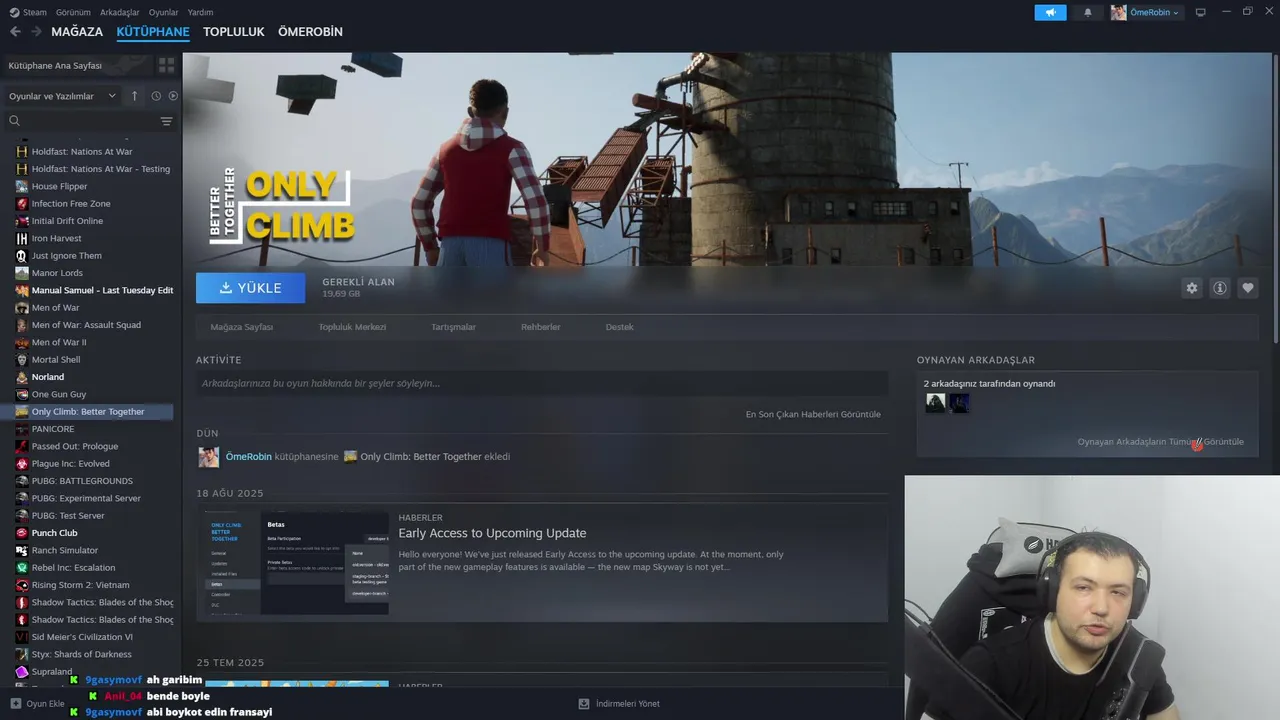The image size is (1280, 720).
Task: Open the ÖmeRobin account dropdown
Action: [x=1146, y=12]
